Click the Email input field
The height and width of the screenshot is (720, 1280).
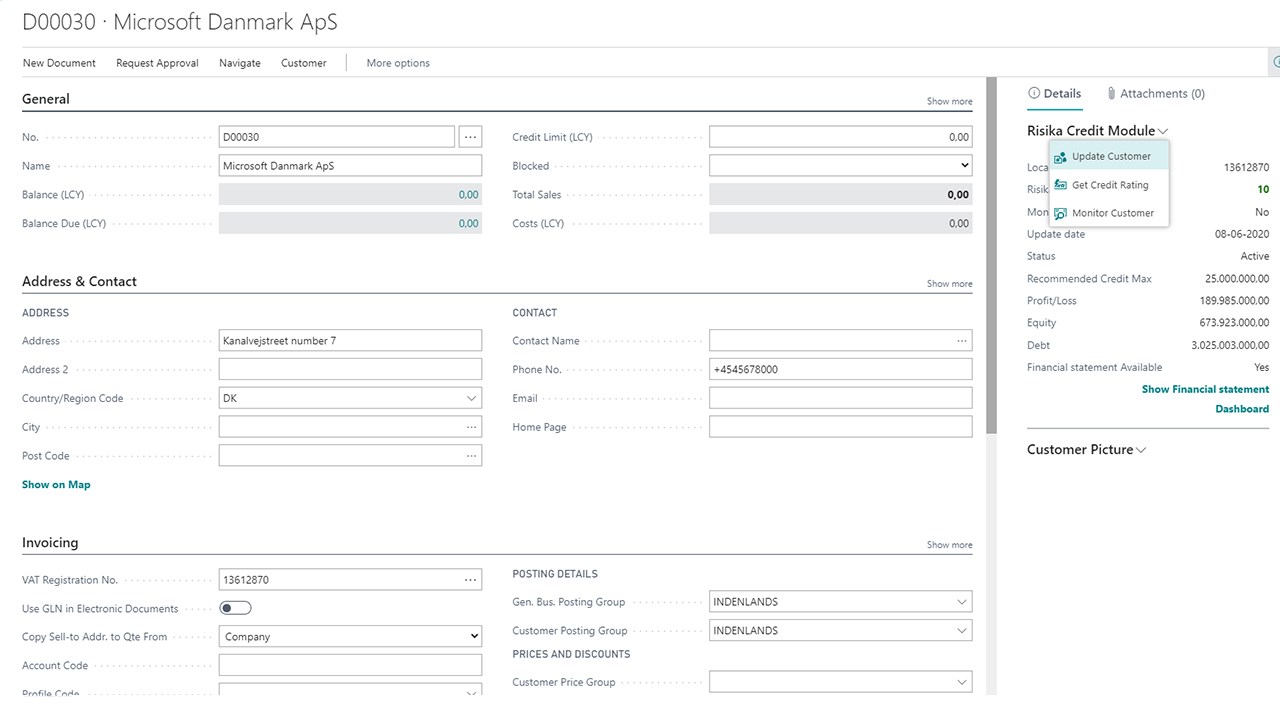(840, 398)
